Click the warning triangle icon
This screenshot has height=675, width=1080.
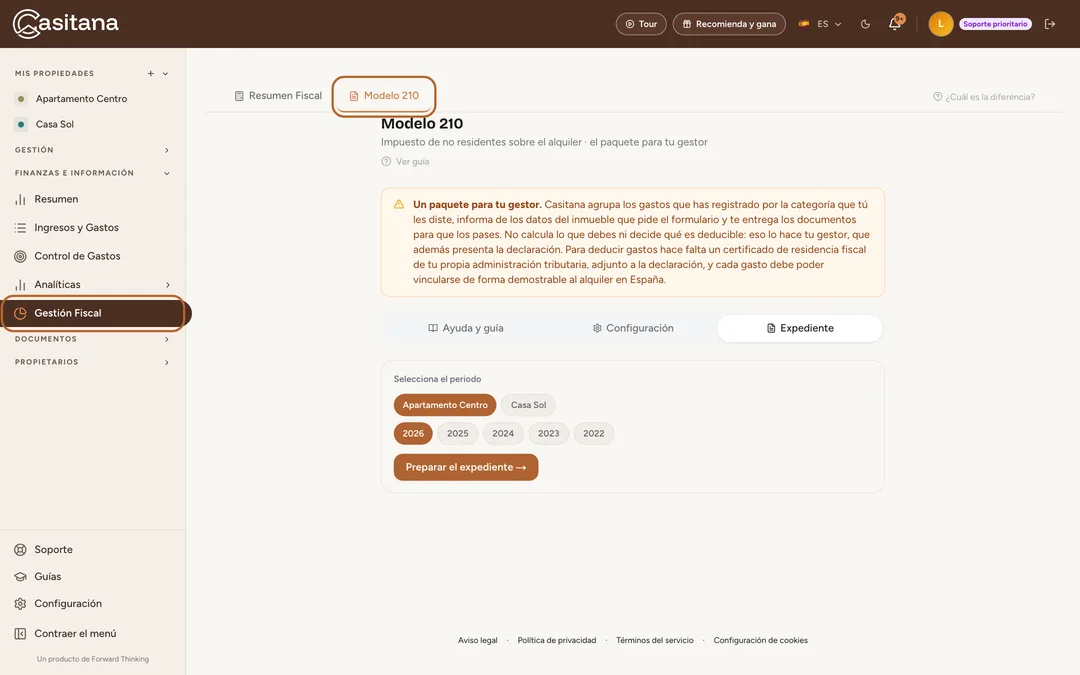click(399, 205)
